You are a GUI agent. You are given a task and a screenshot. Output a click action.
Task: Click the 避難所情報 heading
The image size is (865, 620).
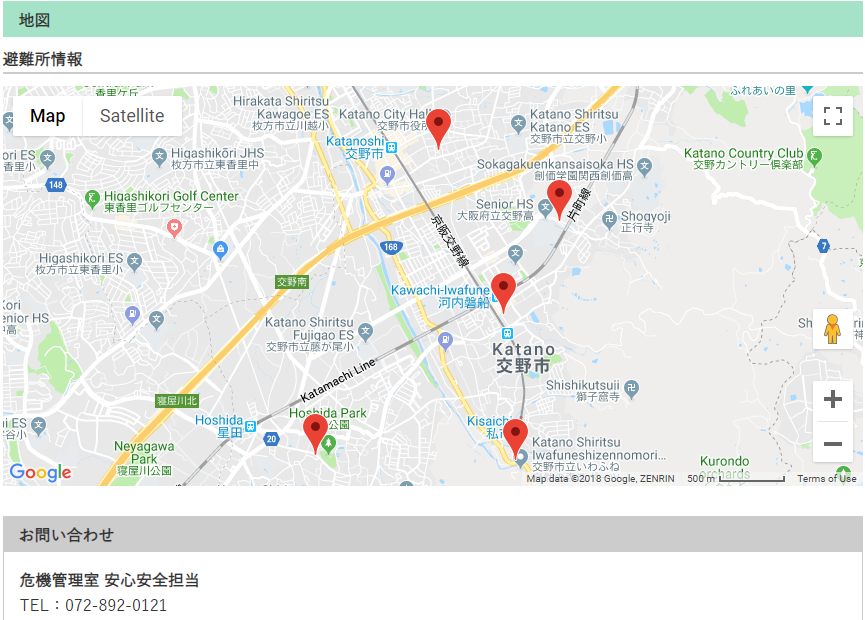(42, 59)
